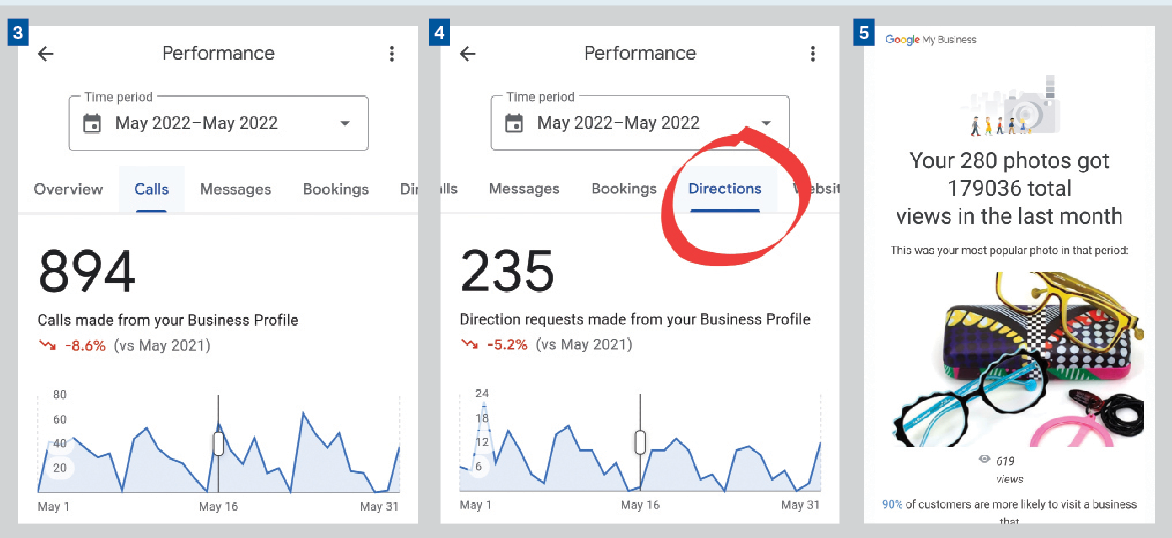Open the most popular eyeglasses photo
Image resolution: width=1172 pixels, height=538 pixels.
click(1017, 359)
